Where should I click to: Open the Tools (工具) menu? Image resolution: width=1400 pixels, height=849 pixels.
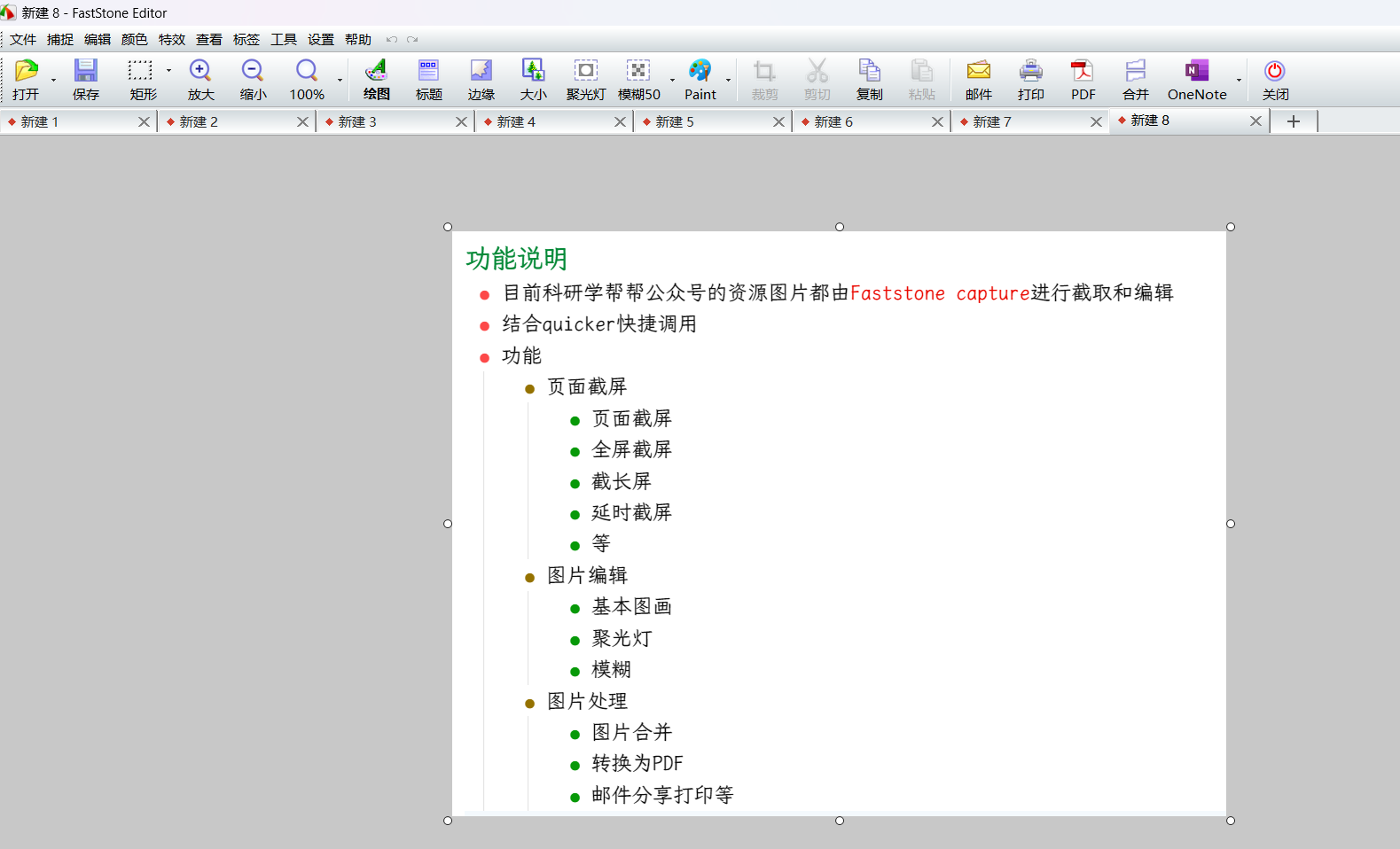[284, 40]
